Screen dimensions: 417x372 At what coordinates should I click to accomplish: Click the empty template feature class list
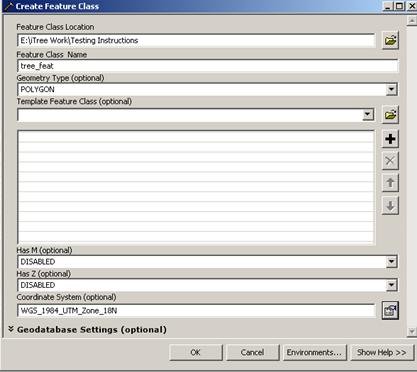click(196, 187)
